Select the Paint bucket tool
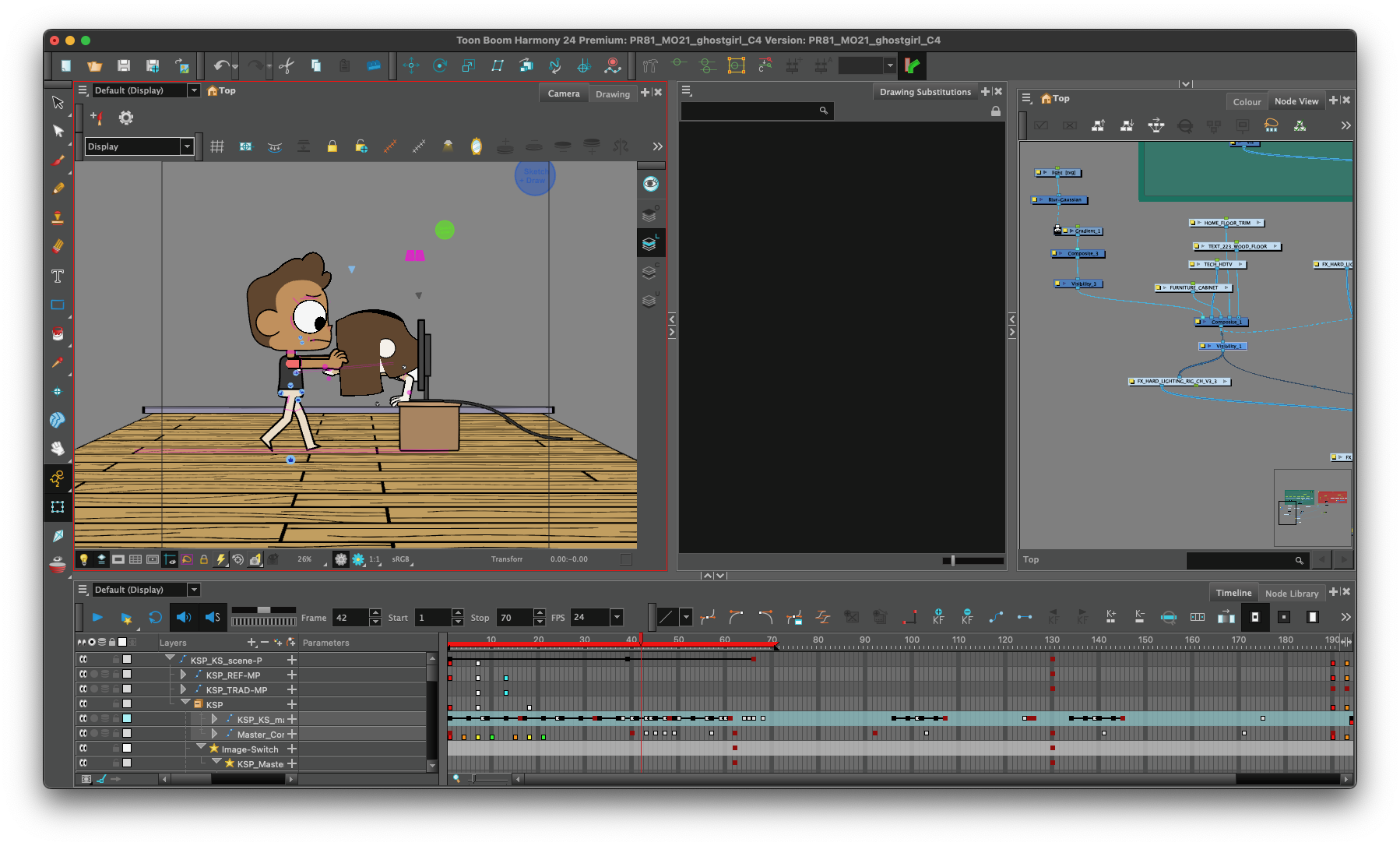This screenshot has height=846, width=1400. tap(58, 333)
